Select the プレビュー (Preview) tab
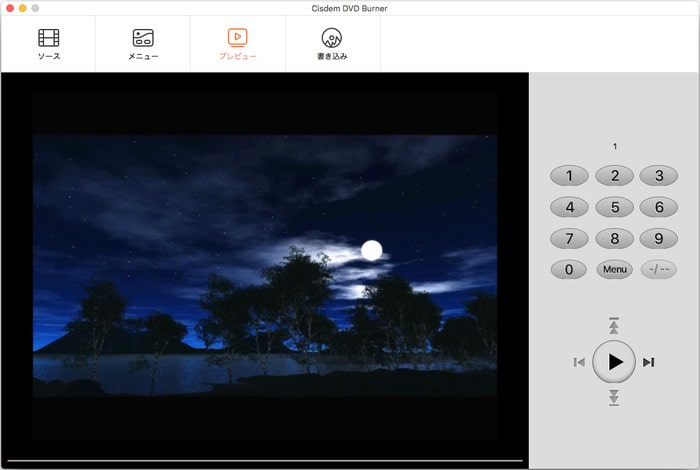Screen dimensions: 700x470 click(238, 44)
